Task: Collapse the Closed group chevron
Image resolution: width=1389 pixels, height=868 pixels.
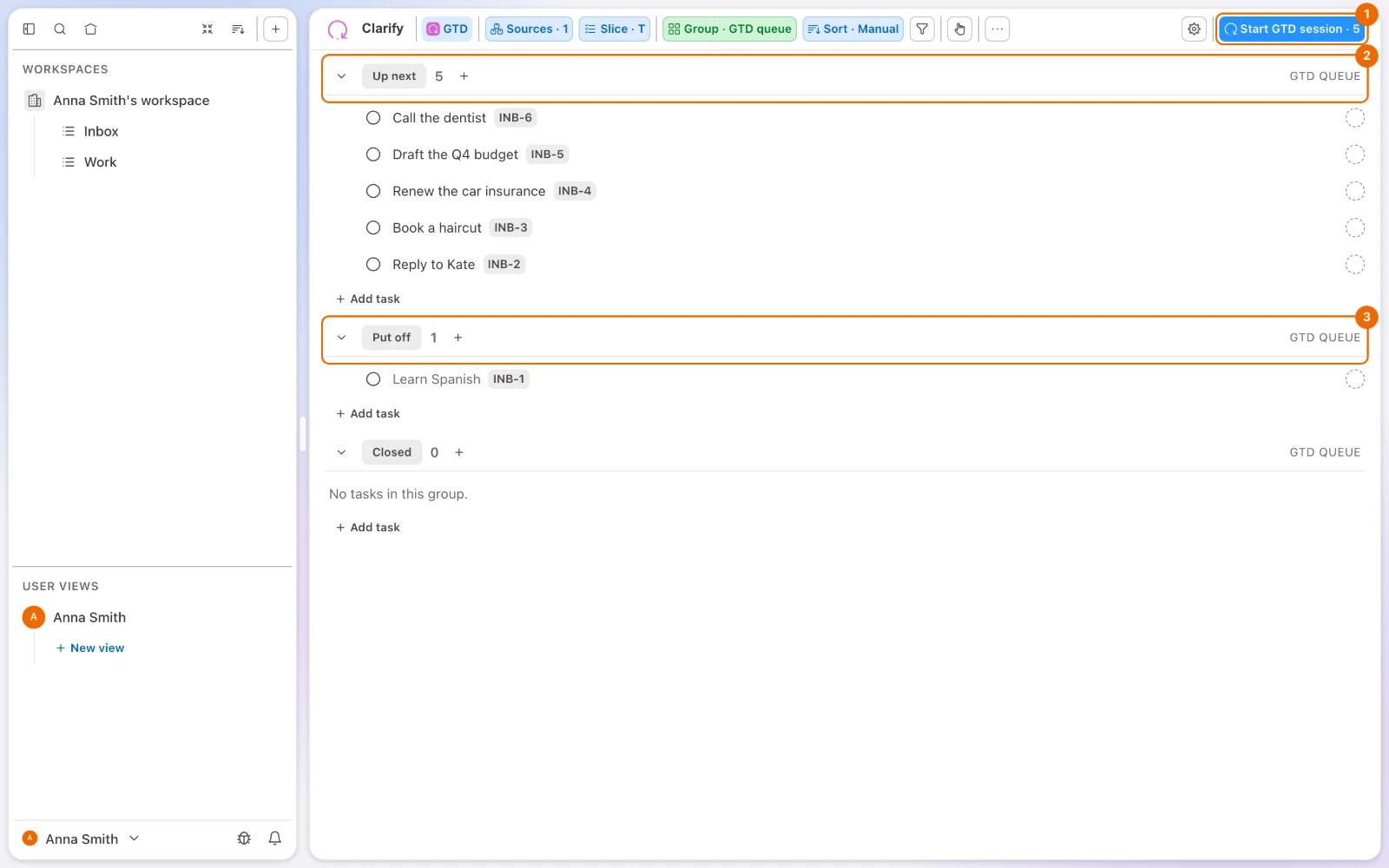Action: click(341, 452)
